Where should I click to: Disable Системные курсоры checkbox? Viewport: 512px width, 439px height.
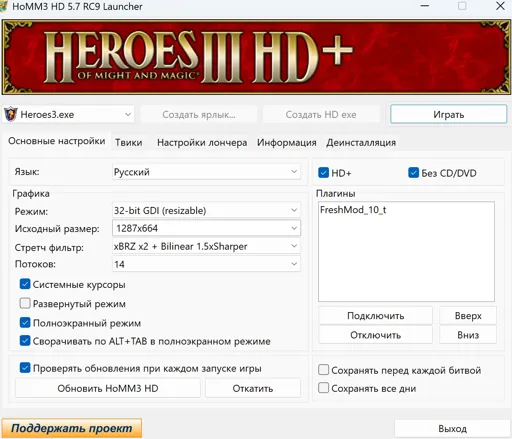pos(25,284)
